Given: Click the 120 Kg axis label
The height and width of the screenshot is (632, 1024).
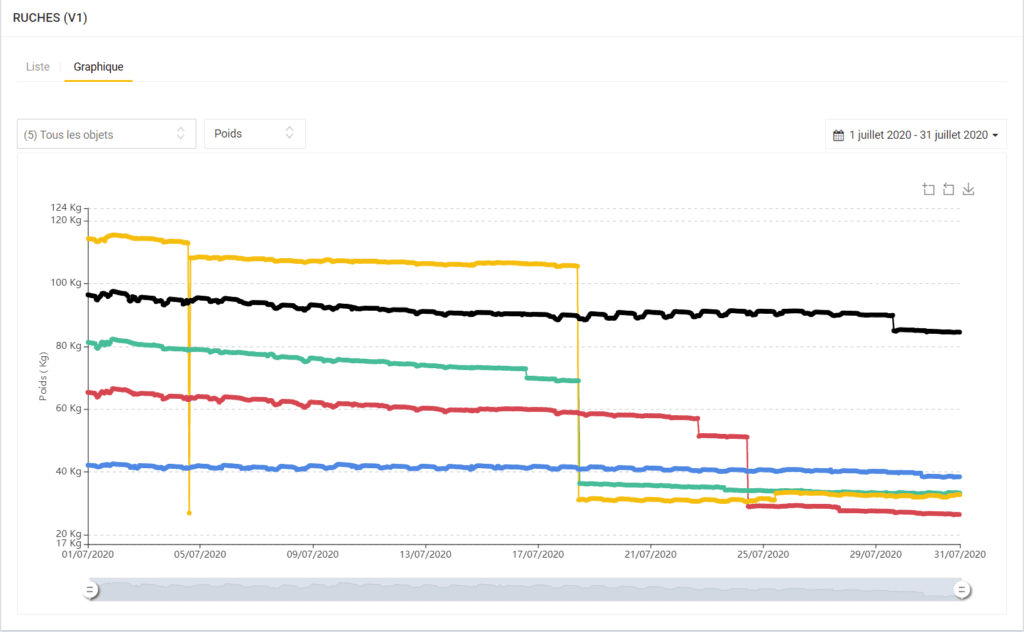Looking at the screenshot, I should pyautogui.click(x=66, y=220).
